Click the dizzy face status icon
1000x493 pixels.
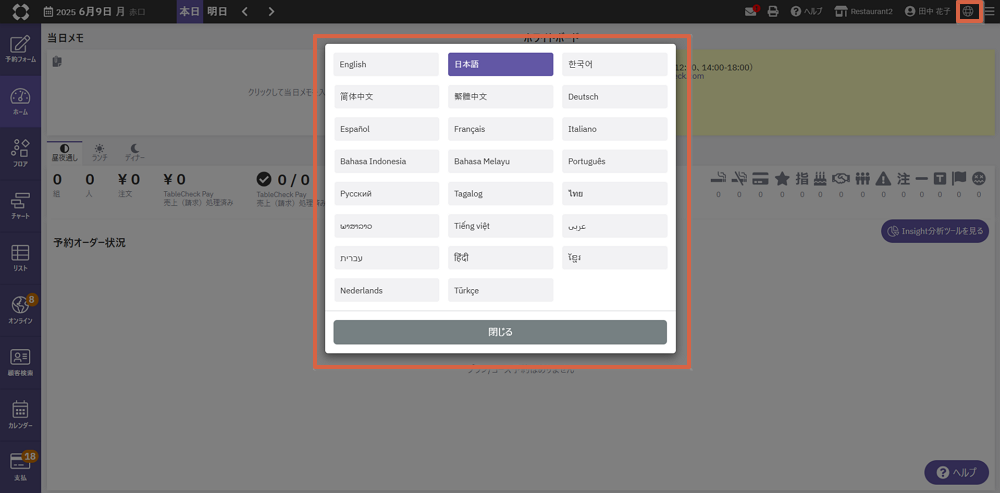(978, 179)
